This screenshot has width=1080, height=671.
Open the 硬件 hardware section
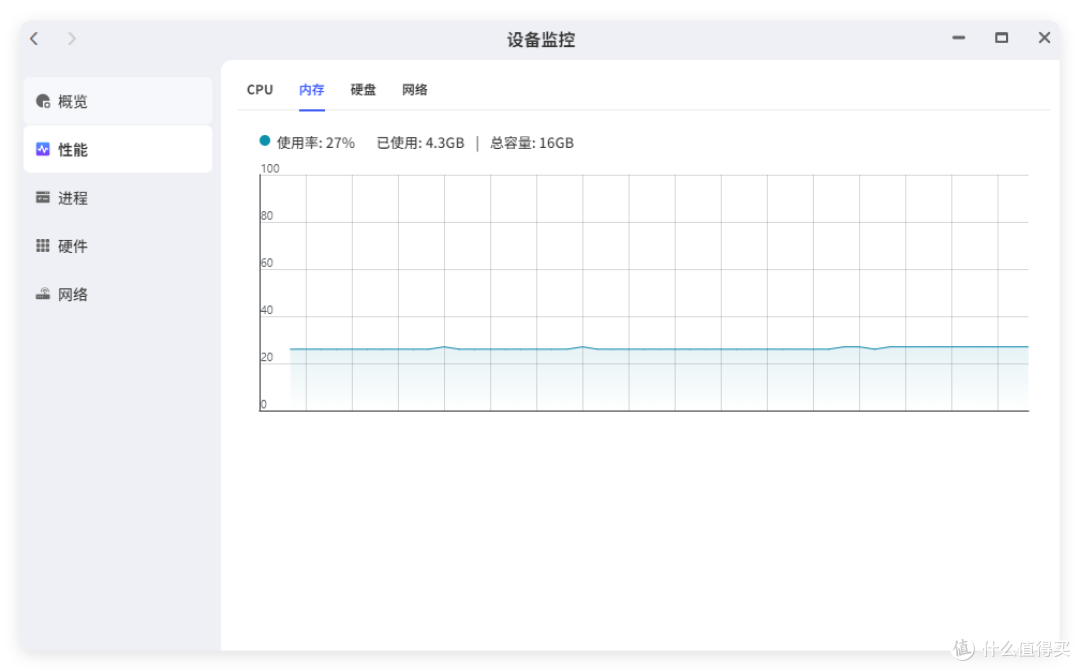(x=118, y=246)
